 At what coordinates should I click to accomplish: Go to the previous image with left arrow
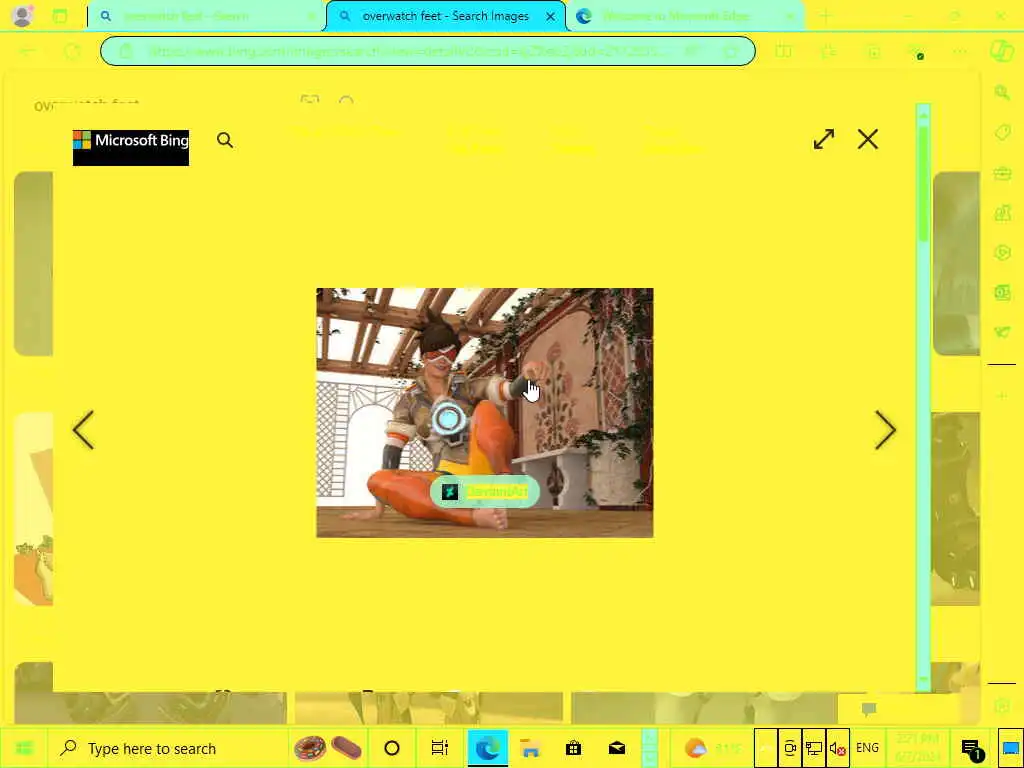(84, 430)
